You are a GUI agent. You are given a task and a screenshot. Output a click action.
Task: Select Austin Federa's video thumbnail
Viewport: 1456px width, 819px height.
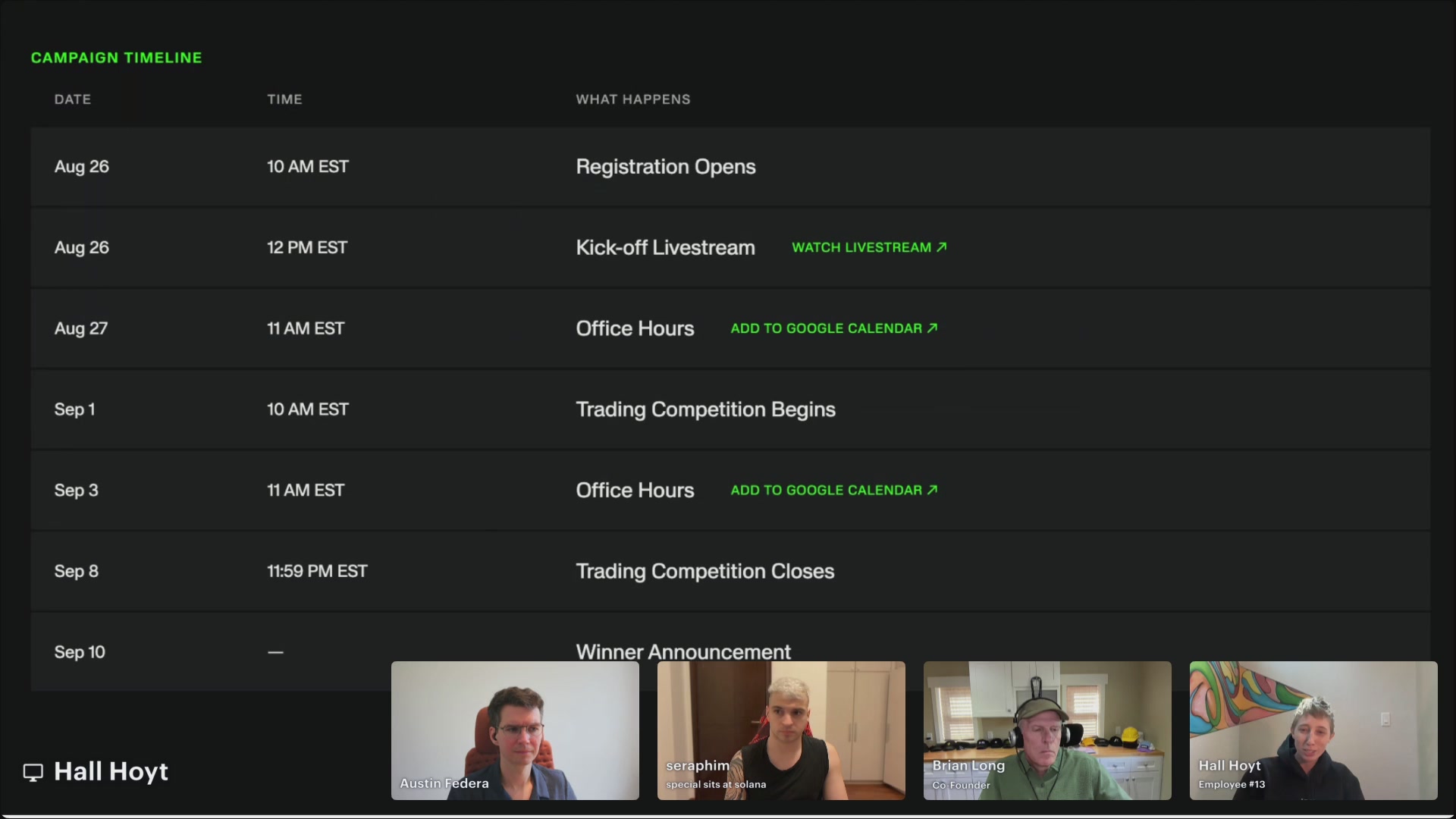[515, 730]
